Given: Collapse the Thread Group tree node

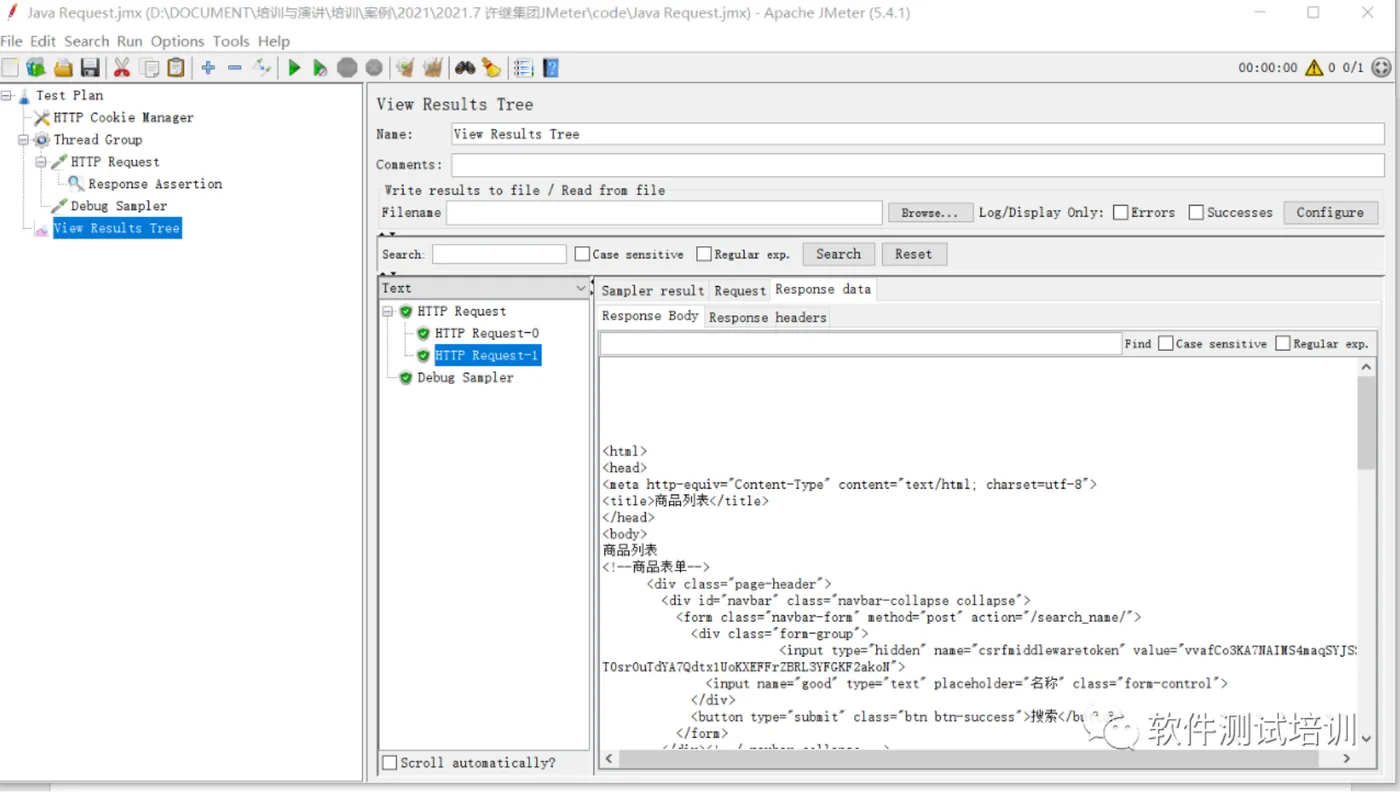Looking at the screenshot, I should click(24, 140).
